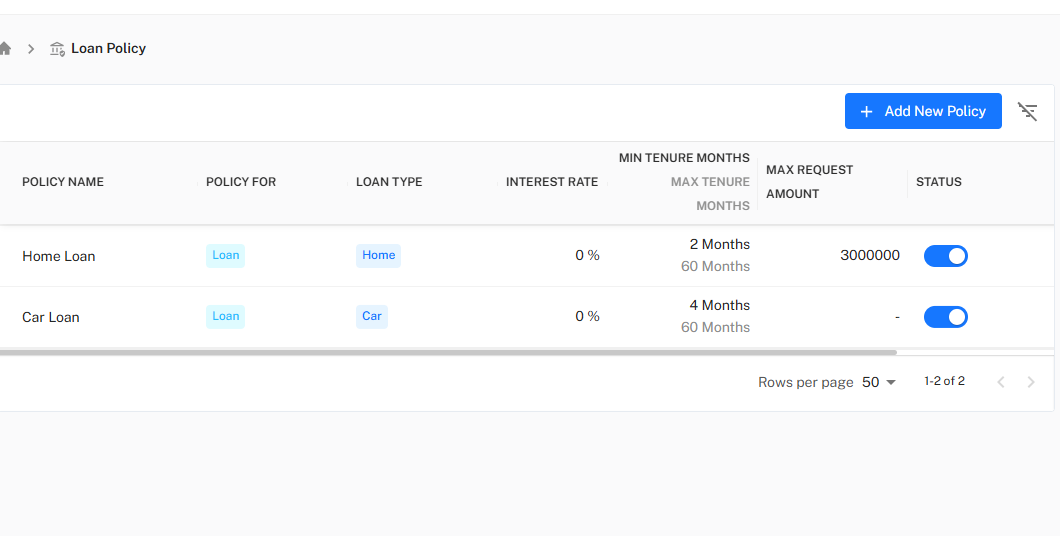Click the plus icon in Add New Policy
The height and width of the screenshot is (536, 1060).
click(x=866, y=111)
